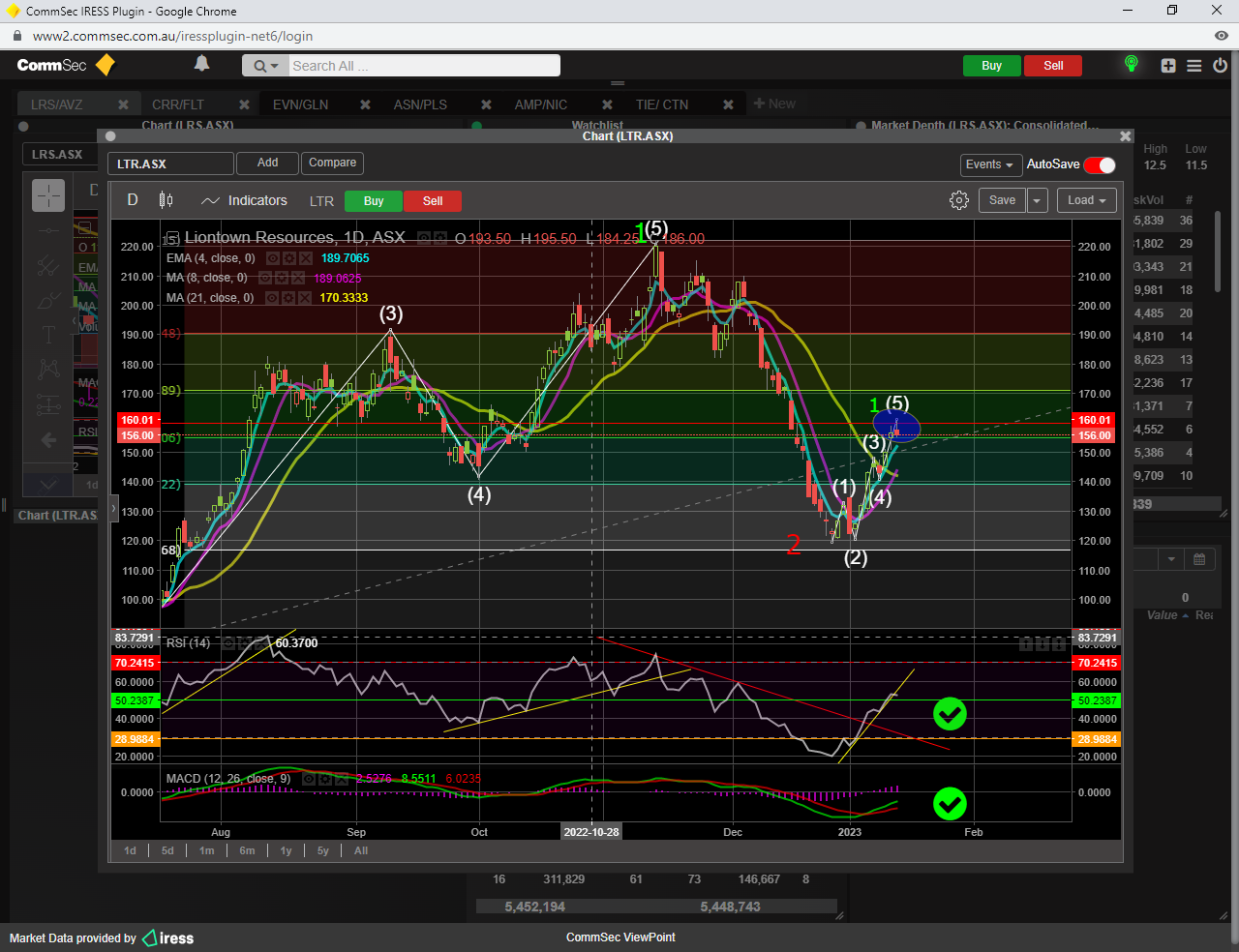This screenshot has width=1239, height=952.
Task: Toggle visibility of Liontown Resources main series
Action: point(424,238)
